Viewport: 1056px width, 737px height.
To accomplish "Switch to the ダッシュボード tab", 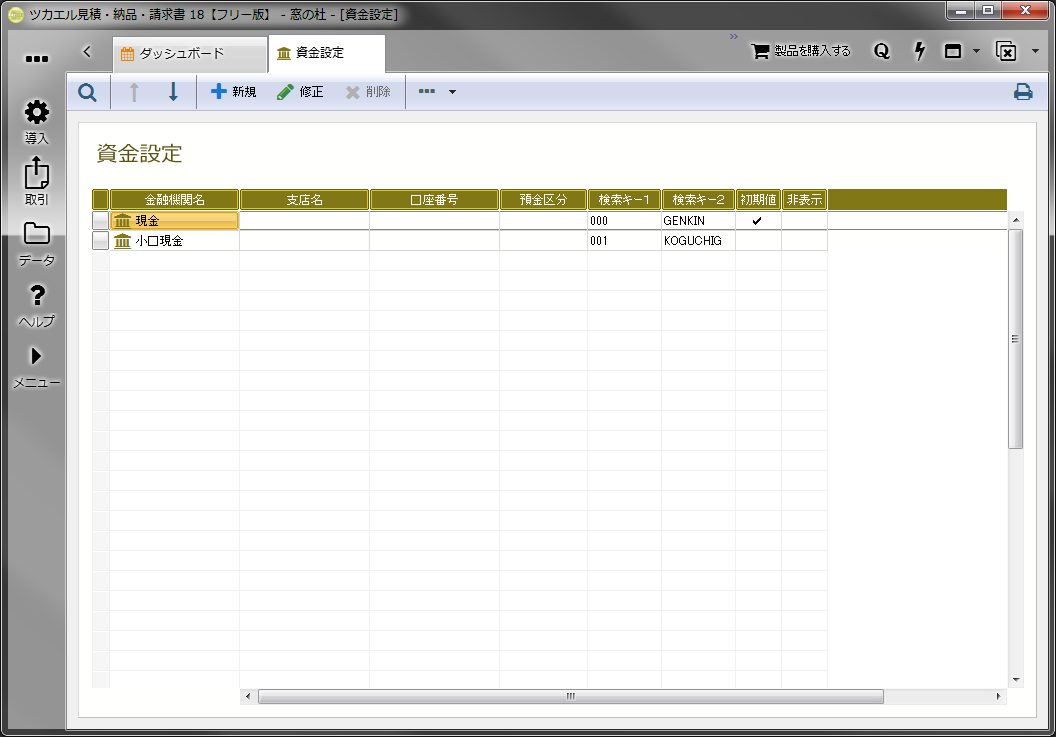I will (189, 53).
